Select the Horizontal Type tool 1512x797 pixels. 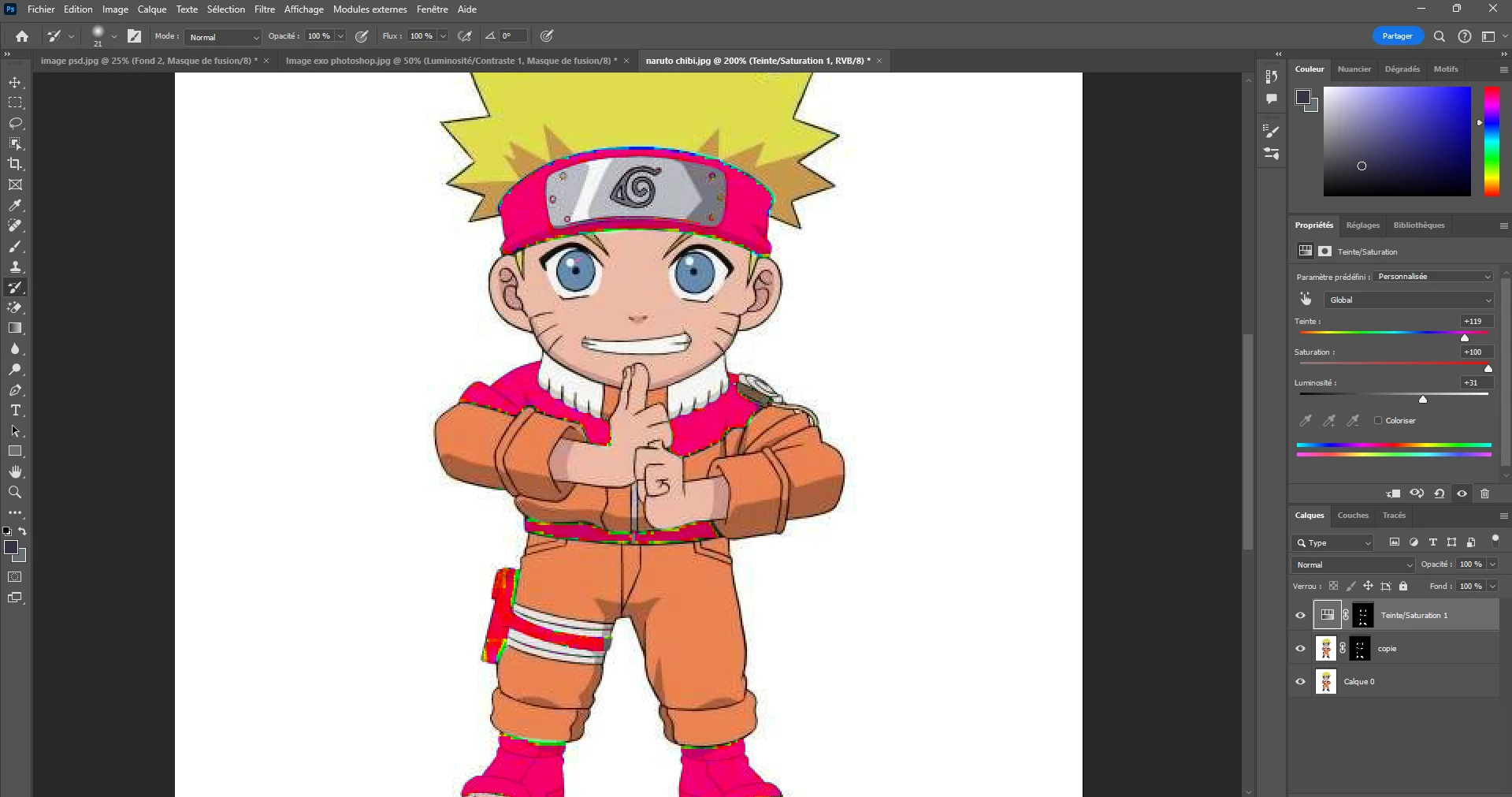pos(15,411)
